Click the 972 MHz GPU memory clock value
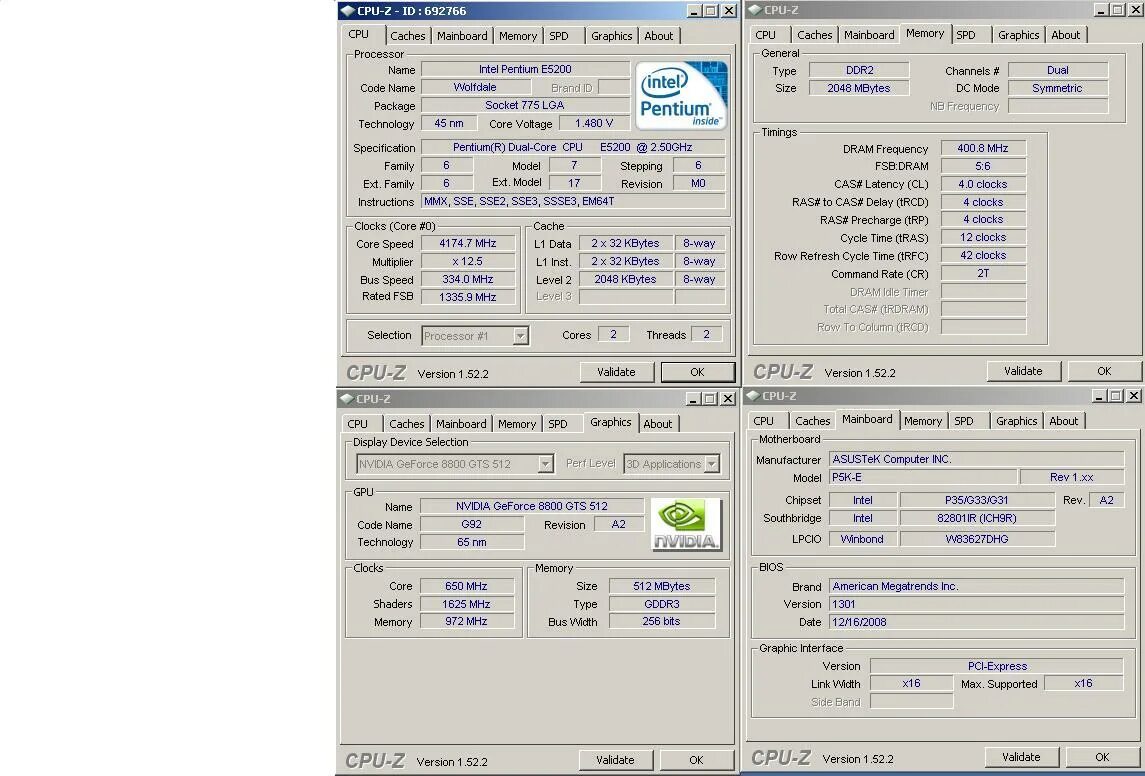Image resolution: width=1145 pixels, height=776 pixels. [467, 621]
